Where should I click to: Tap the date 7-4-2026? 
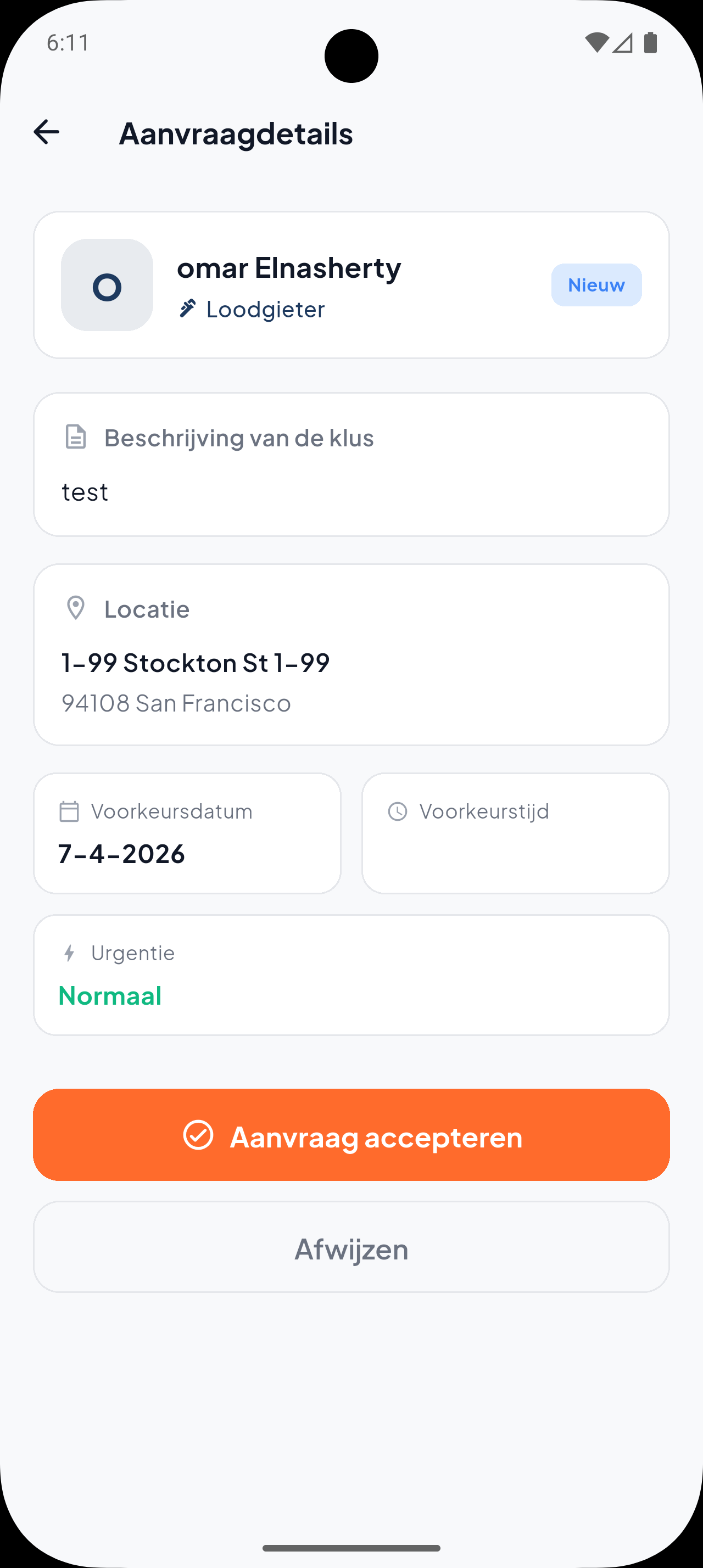[x=122, y=853]
